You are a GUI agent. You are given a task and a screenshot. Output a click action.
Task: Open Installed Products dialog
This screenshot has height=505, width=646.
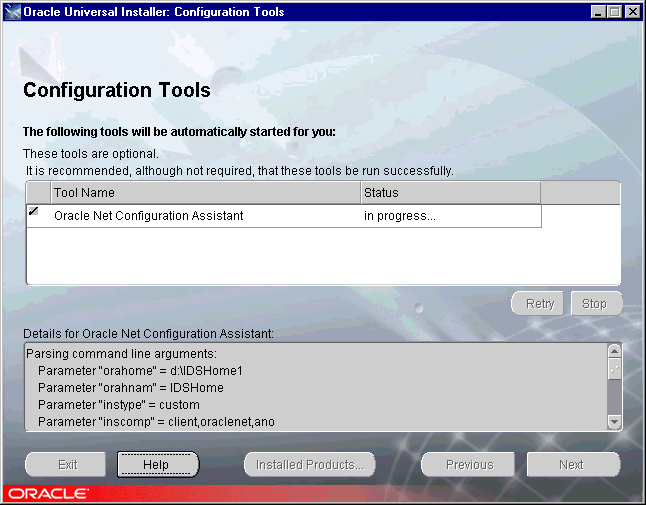pos(310,465)
